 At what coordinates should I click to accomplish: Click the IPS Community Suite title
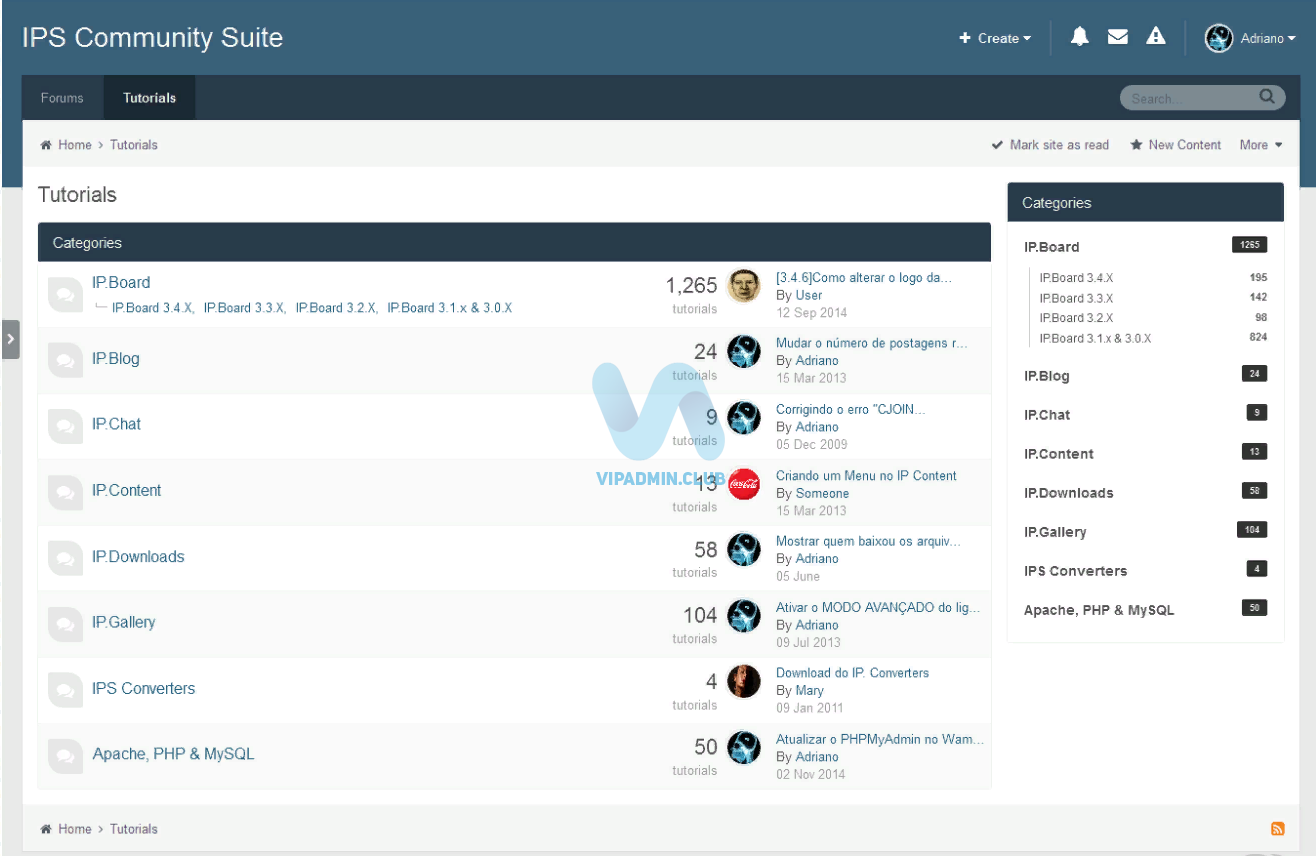tap(152, 38)
